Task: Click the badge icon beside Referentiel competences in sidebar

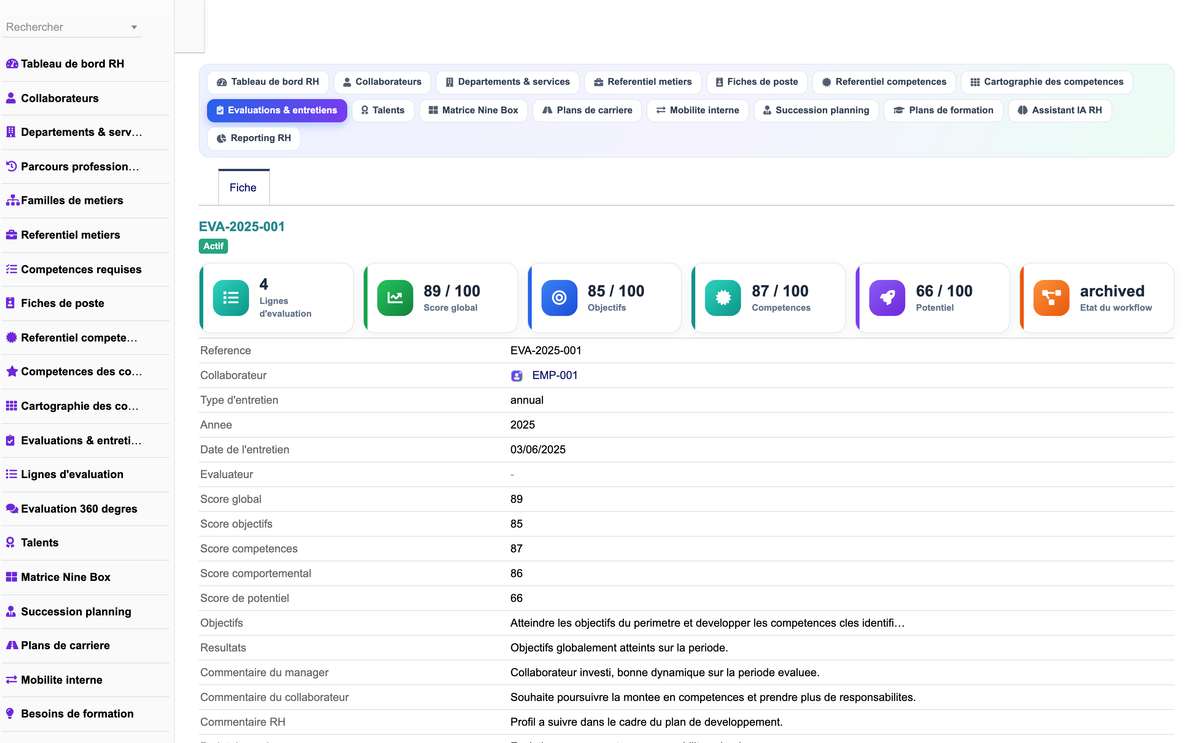Action: point(12,338)
